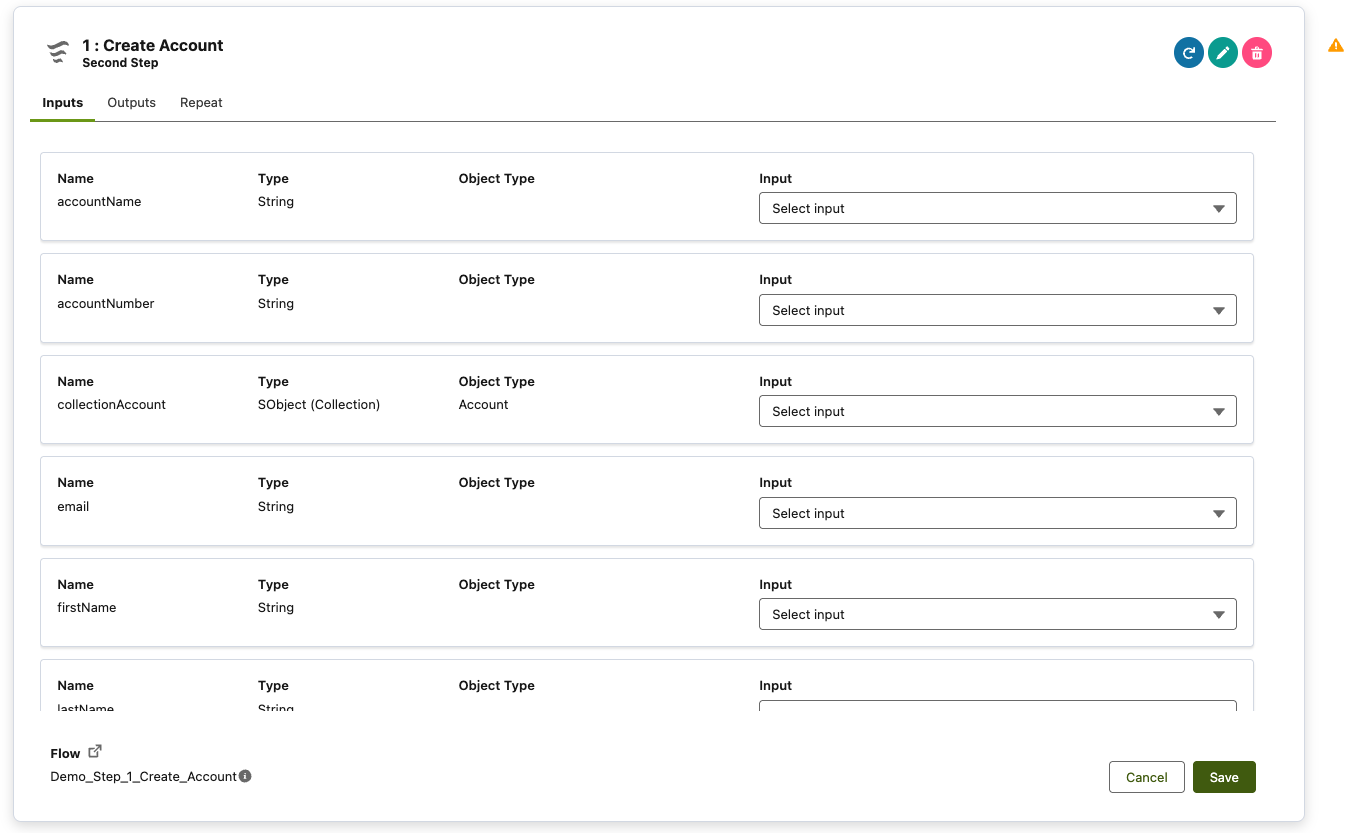Switch to the Outputs tab

(x=131, y=102)
